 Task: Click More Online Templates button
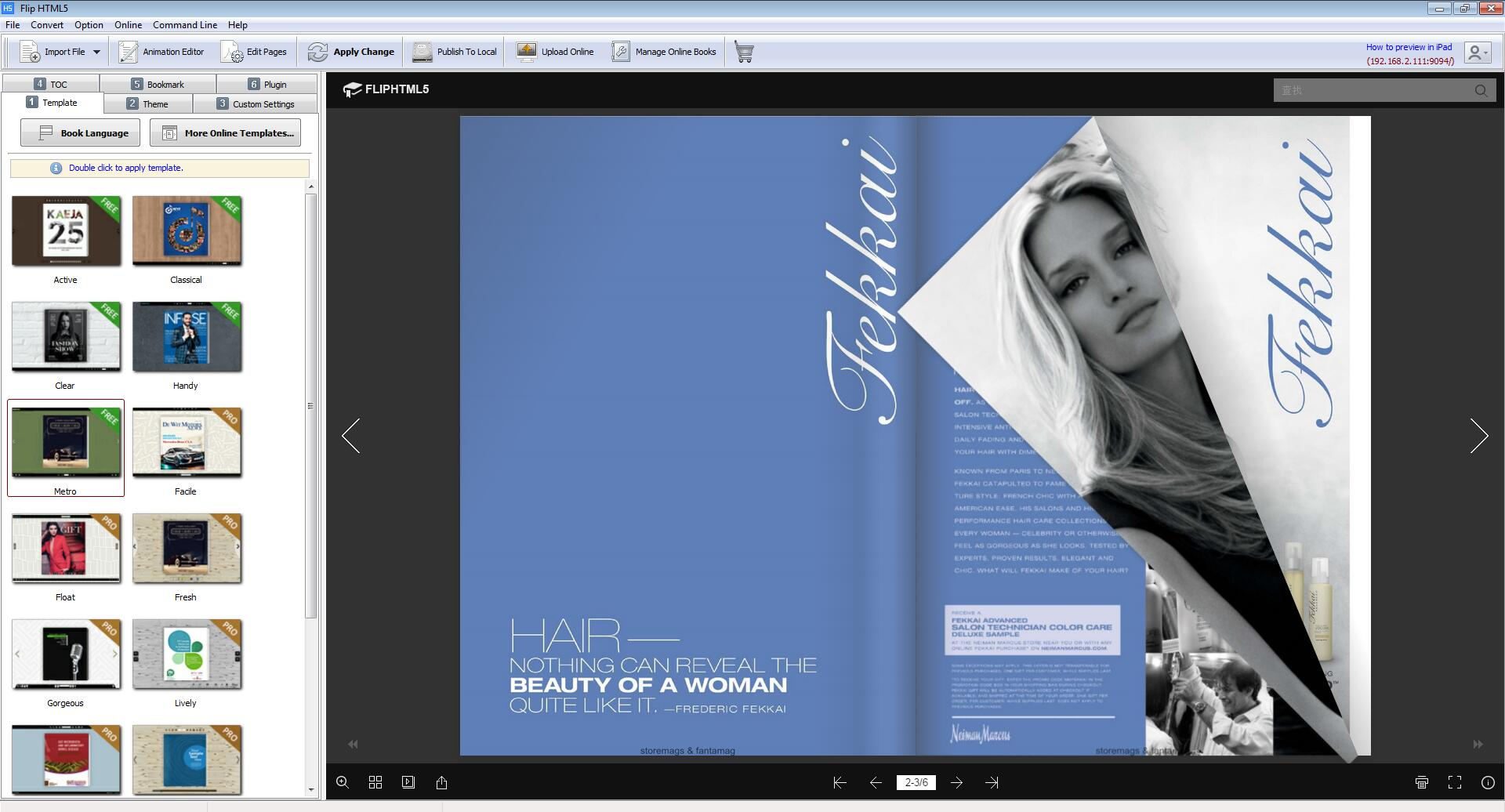click(x=225, y=132)
